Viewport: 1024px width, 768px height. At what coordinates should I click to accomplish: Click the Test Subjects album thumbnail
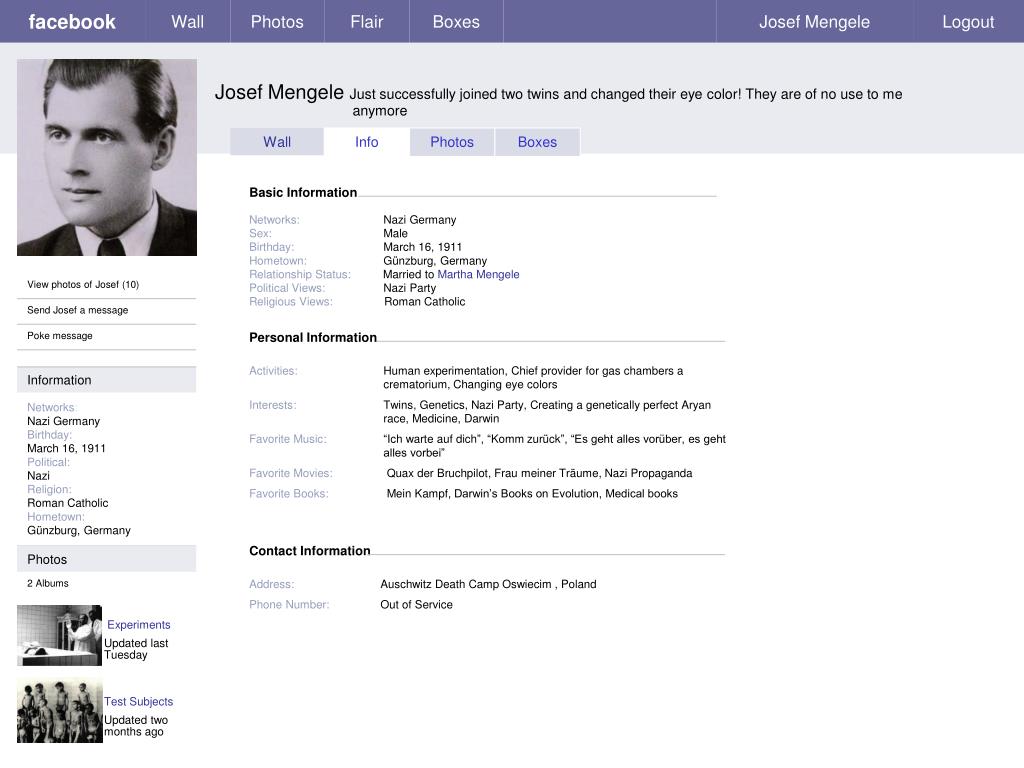pyautogui.click(x=59, y=711)
